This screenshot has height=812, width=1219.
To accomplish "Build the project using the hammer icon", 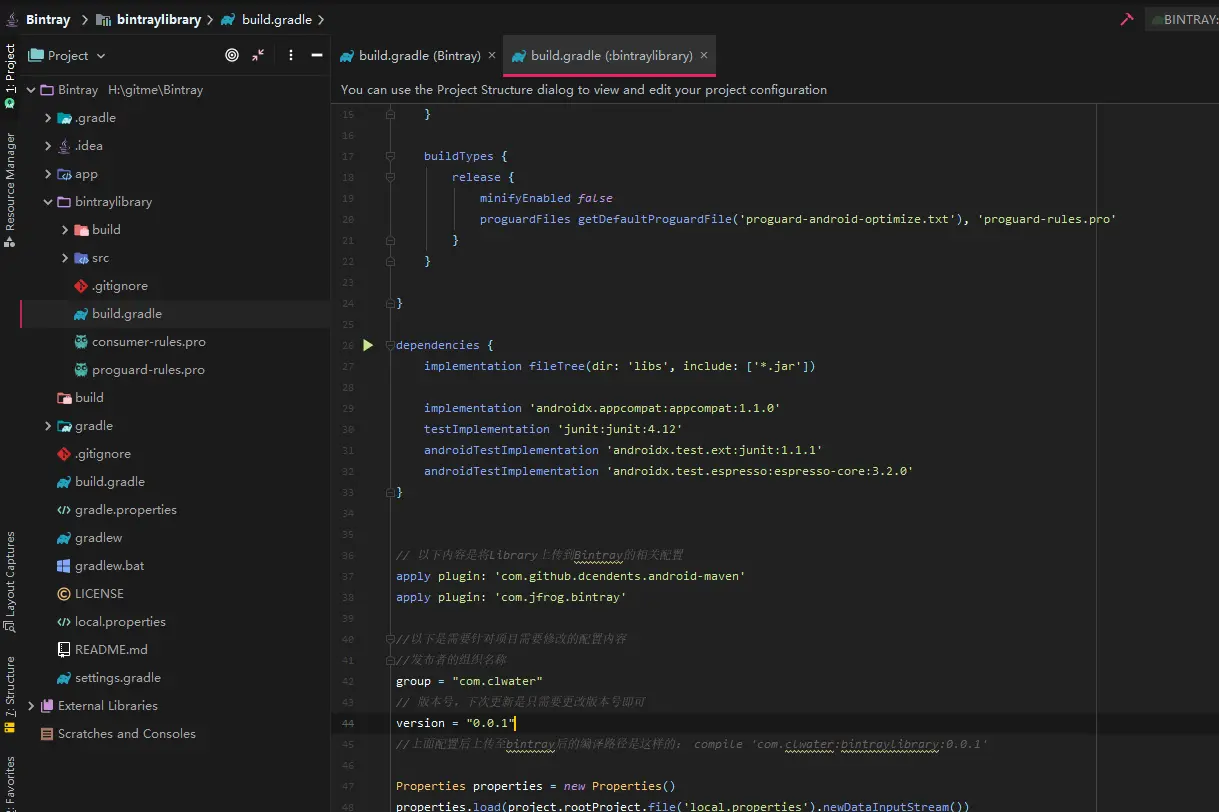I will 1126,18.
